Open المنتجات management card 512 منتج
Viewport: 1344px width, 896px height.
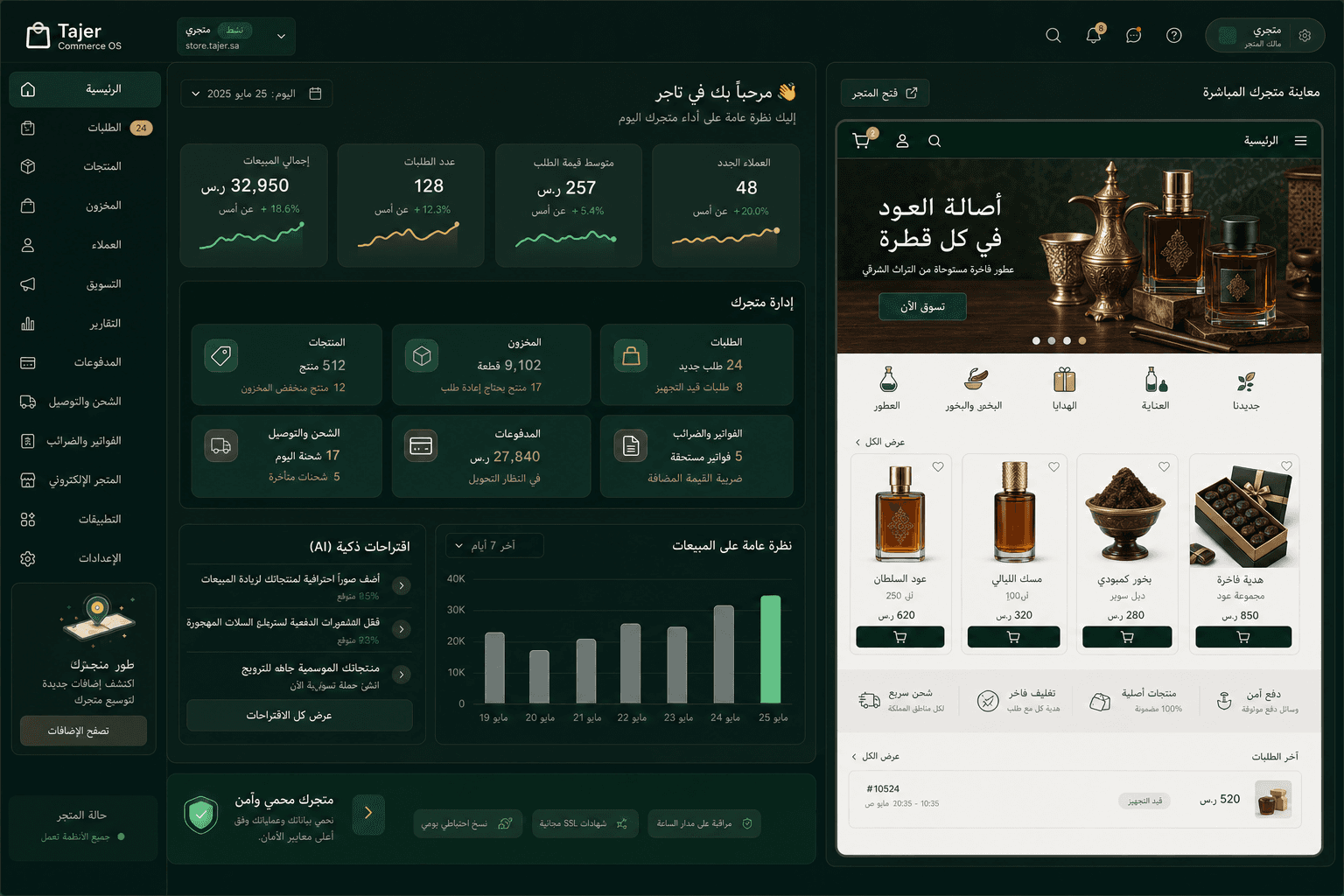pyautogui.click(x=287, y=365)
